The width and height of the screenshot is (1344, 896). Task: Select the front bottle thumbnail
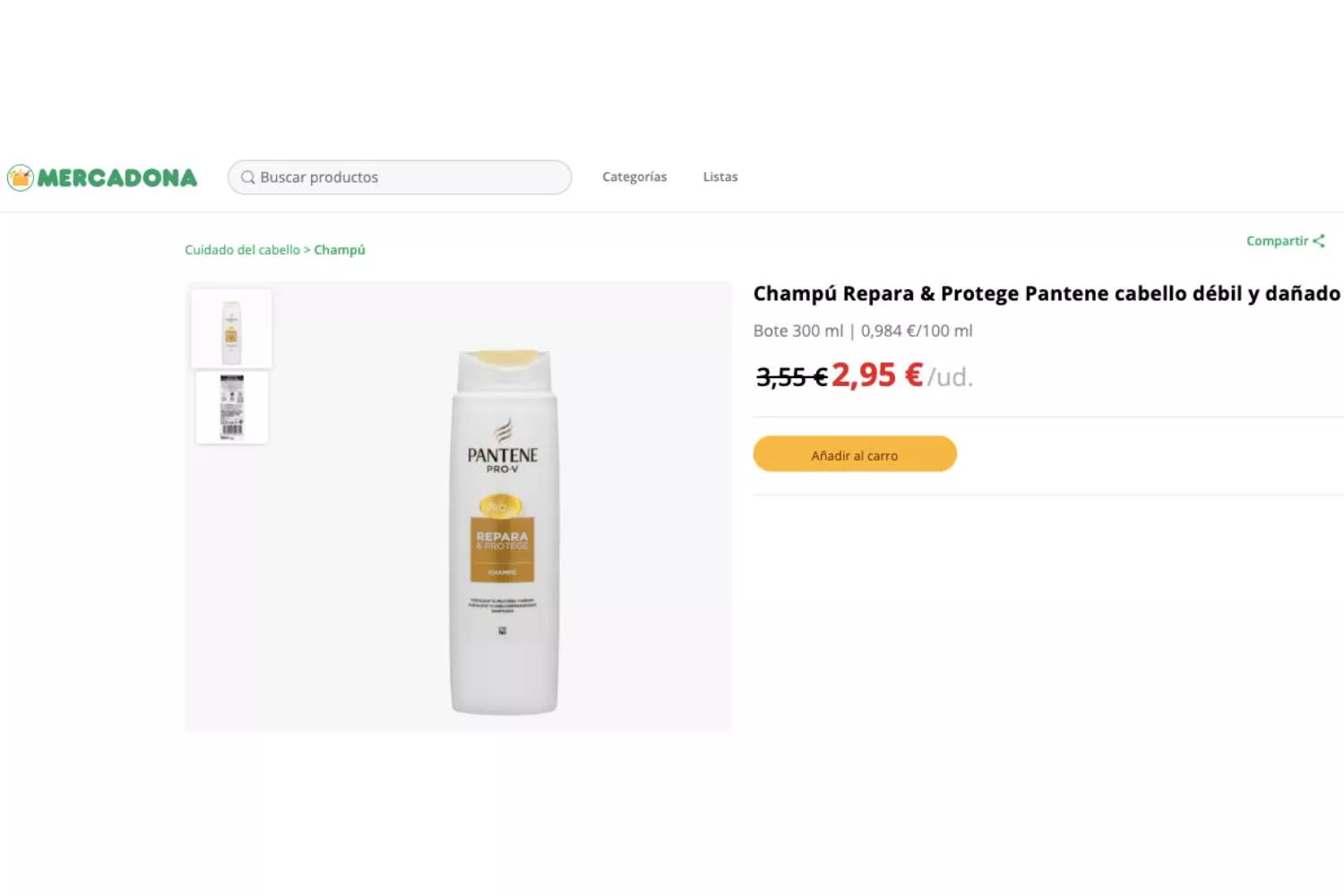click(x=231, y=329)
